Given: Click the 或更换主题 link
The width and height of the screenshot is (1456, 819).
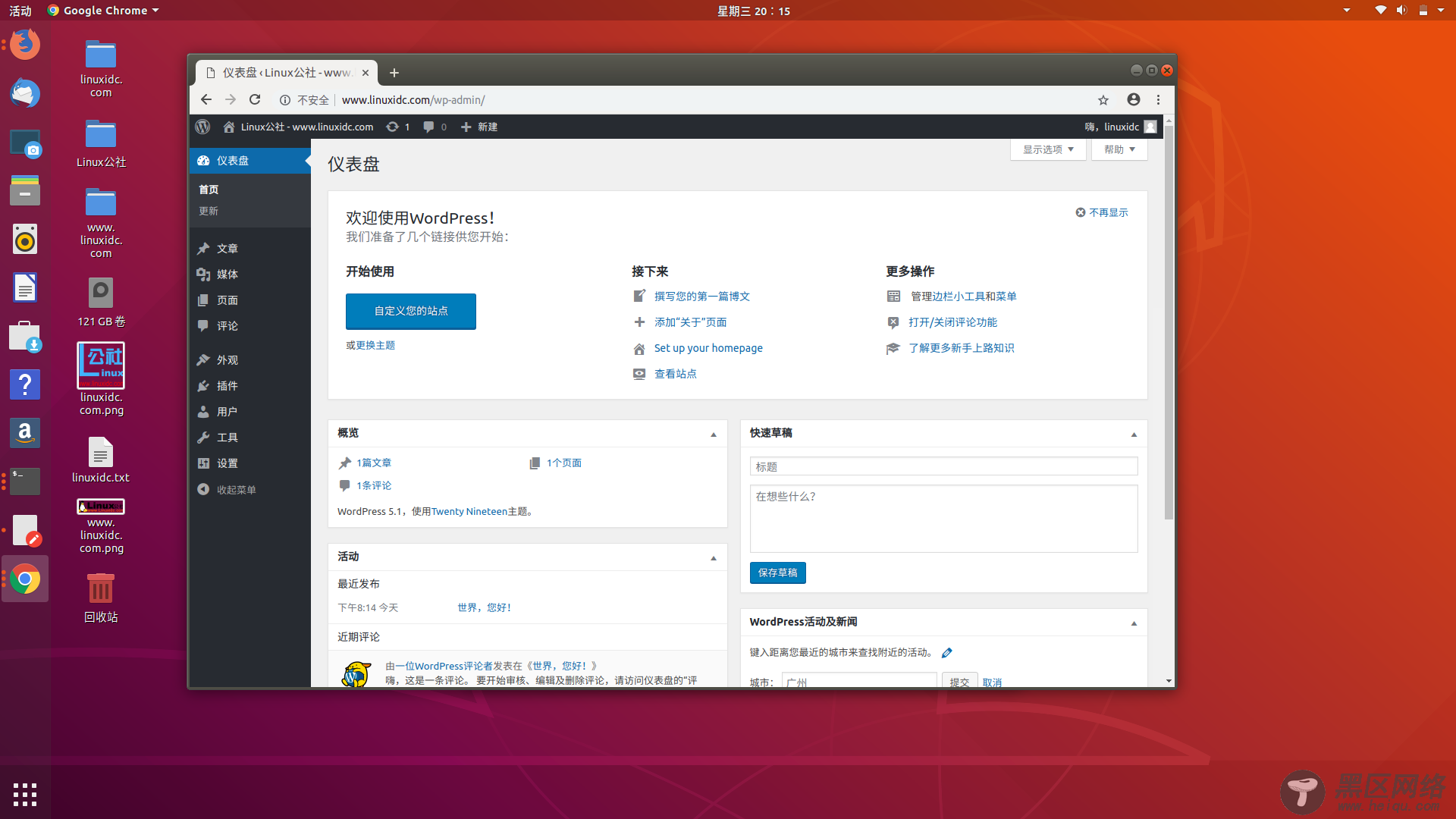Looking at the screenshot, I should pos(371,345).
